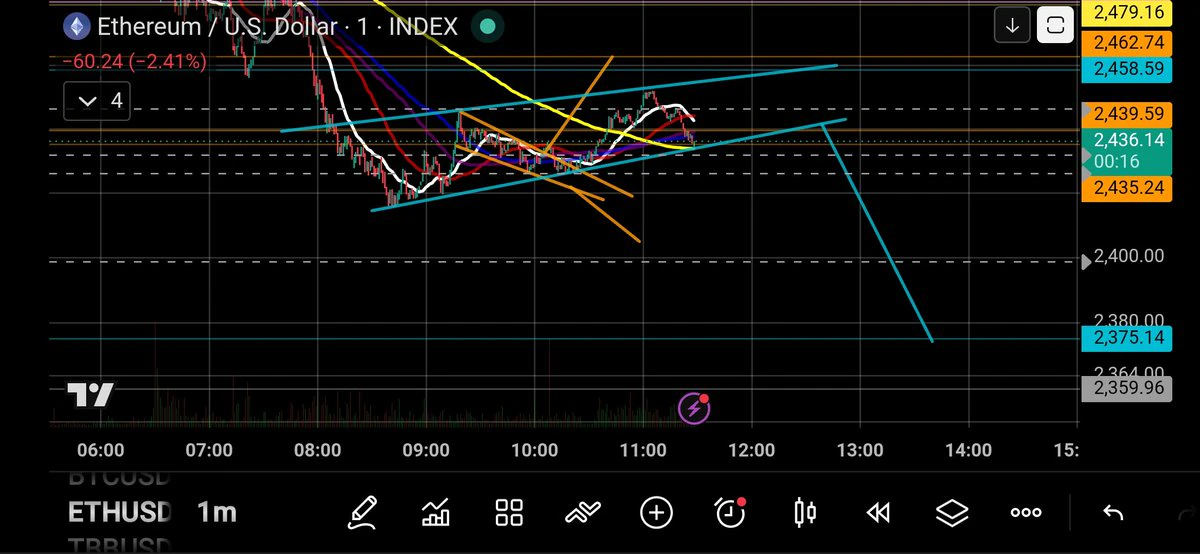
Task: Select the 2,375.14 blue price label
Action: click(1129, 338)
